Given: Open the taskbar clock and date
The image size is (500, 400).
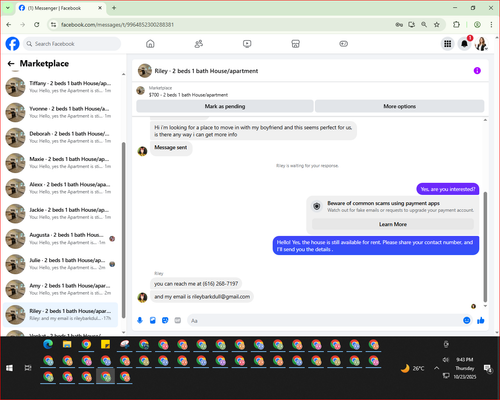Looking at the screenshot, I should pyautogui.click(x=465, y=368).
